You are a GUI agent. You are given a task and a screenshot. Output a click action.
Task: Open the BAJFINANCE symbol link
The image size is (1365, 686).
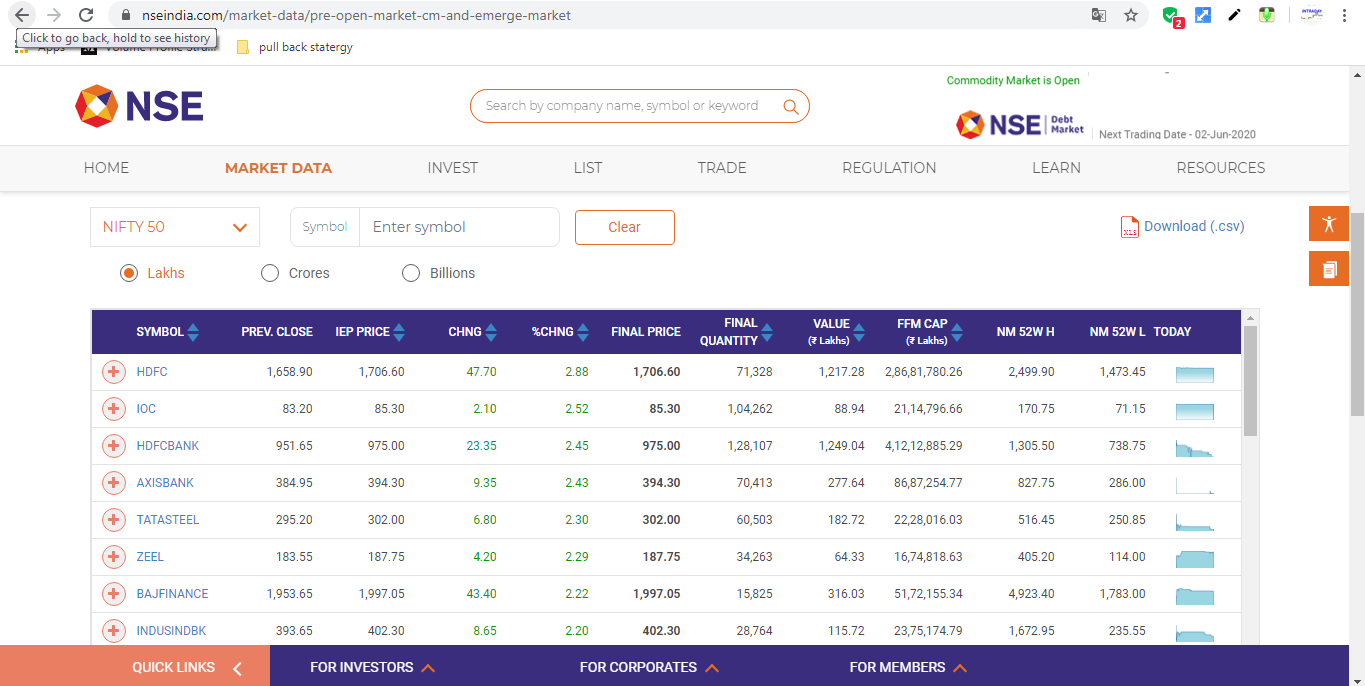pos(172,594)
